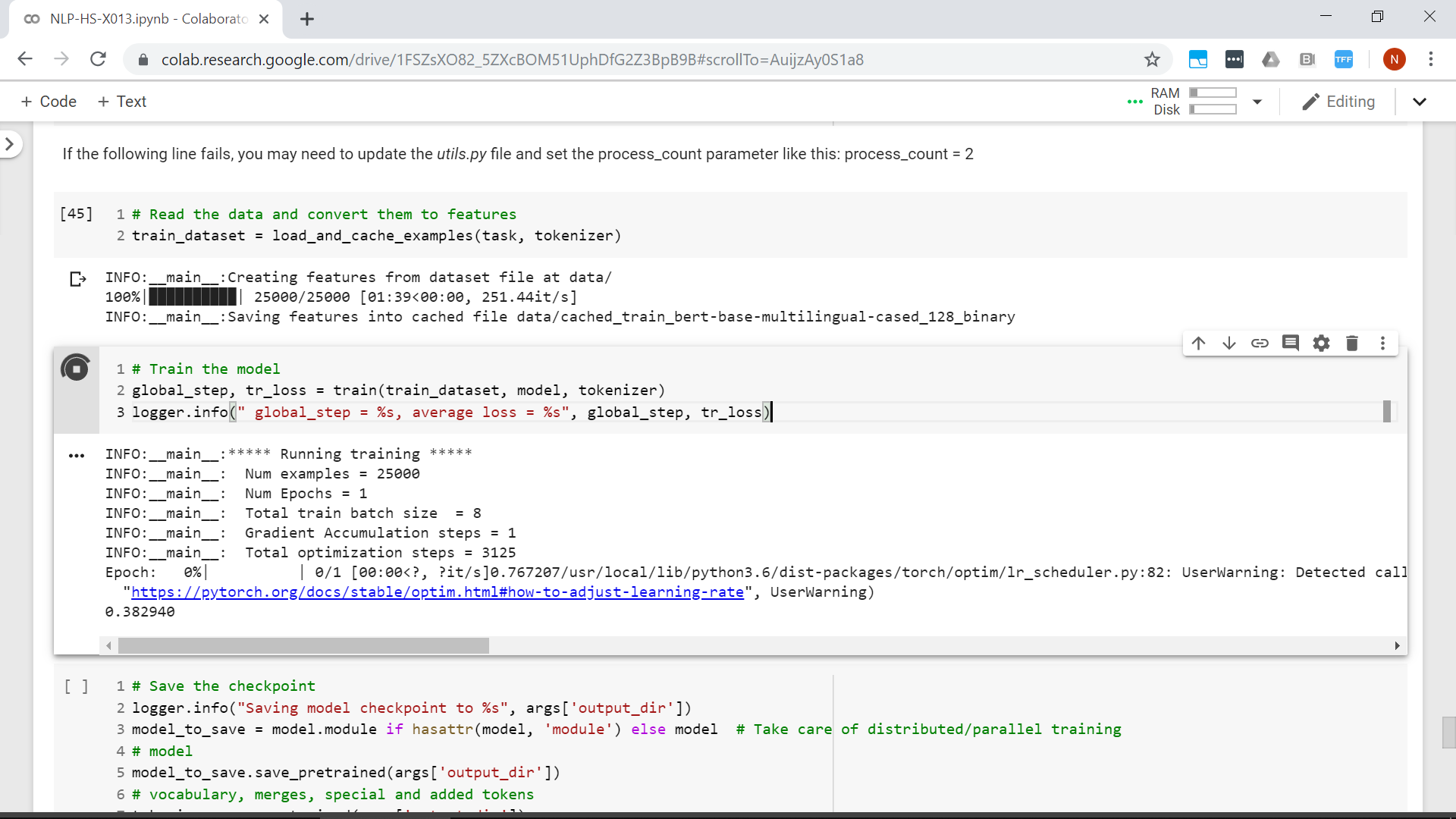The image size is (1456, 819).
Task: Collapse the notebook header
Action: tap(1420, 102)
